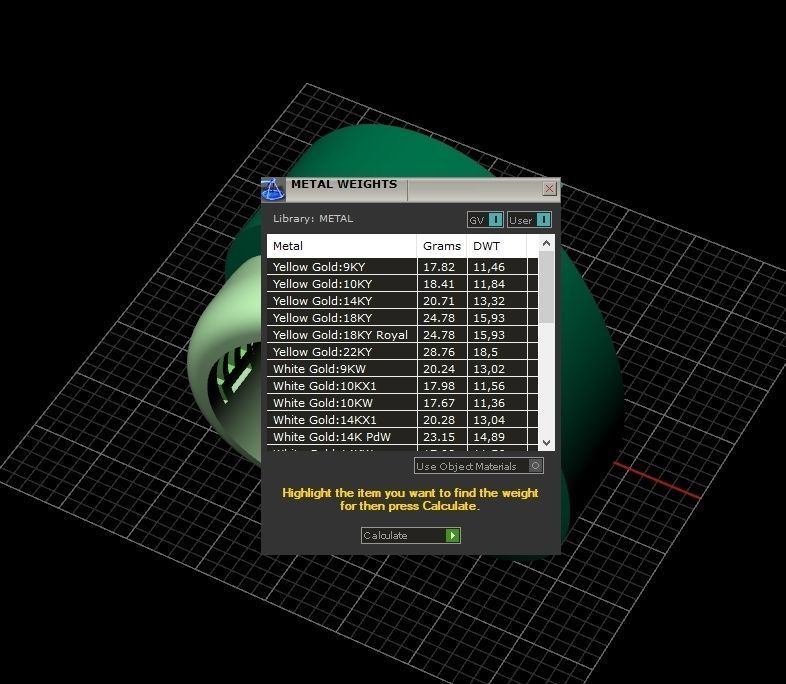
Task: Click the 20.71 grams cell
Action: click(x=442, y=301)
